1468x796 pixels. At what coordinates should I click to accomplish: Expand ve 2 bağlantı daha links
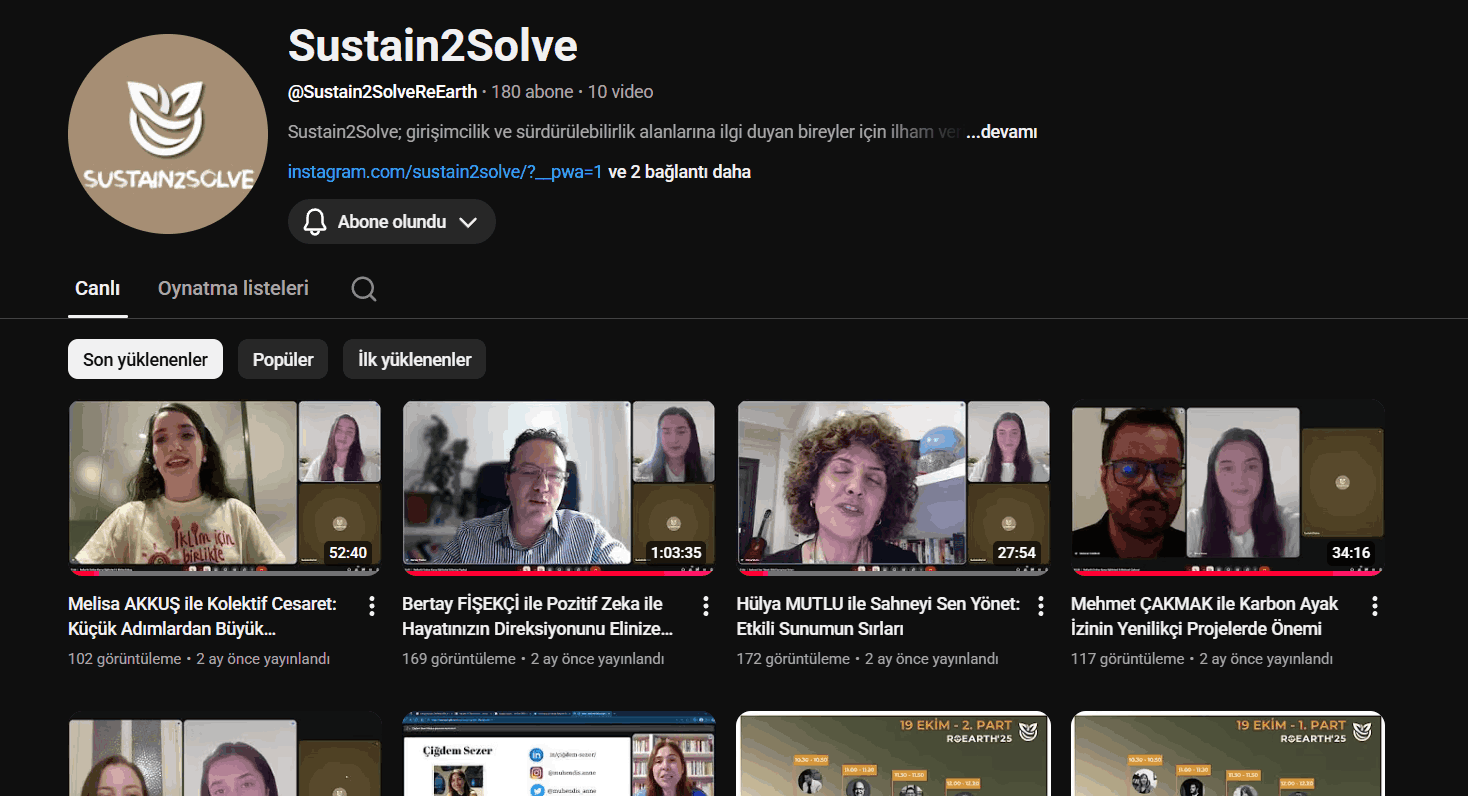tap(683, 171)
